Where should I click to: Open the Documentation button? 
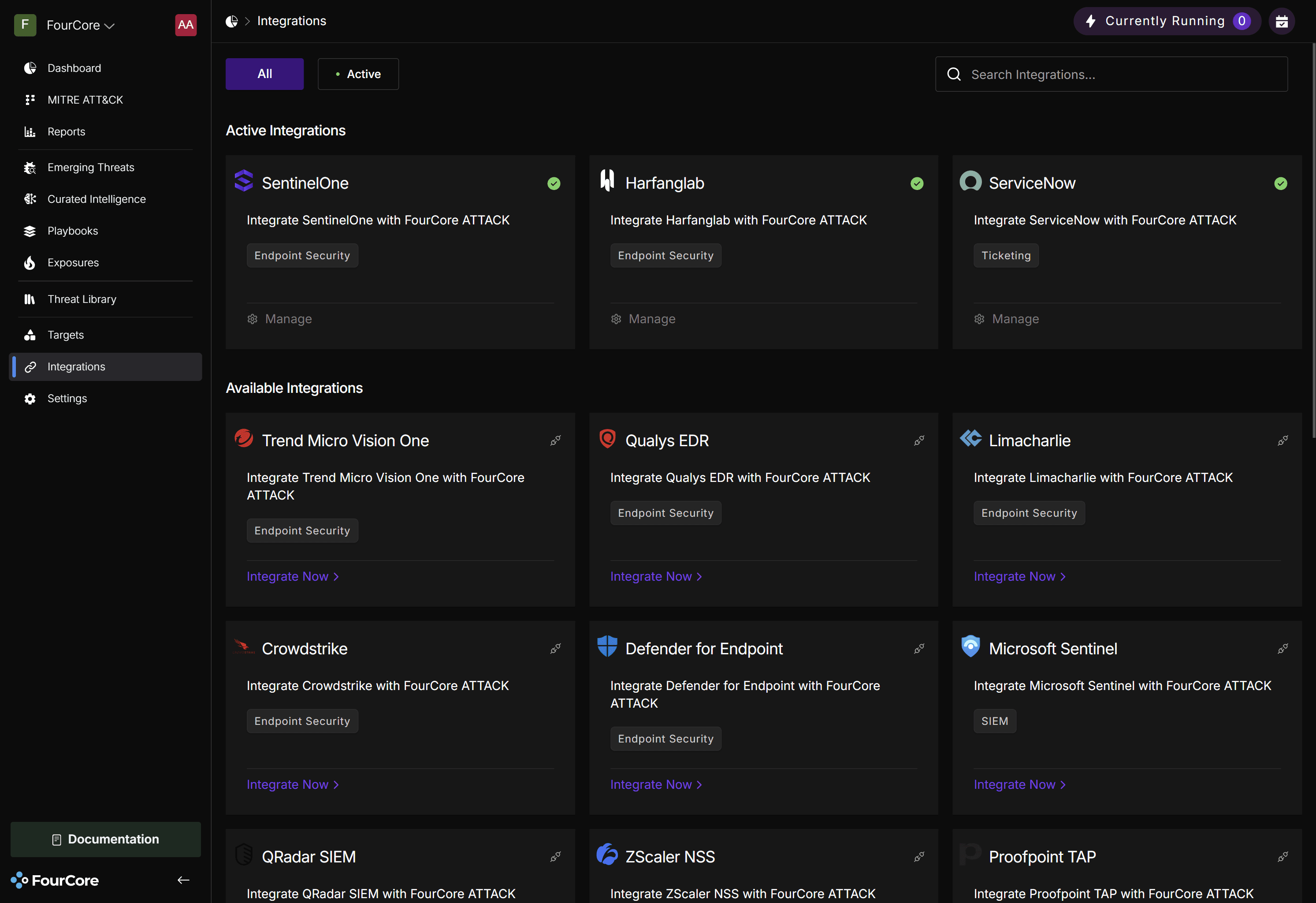click(x=105, y=839)
